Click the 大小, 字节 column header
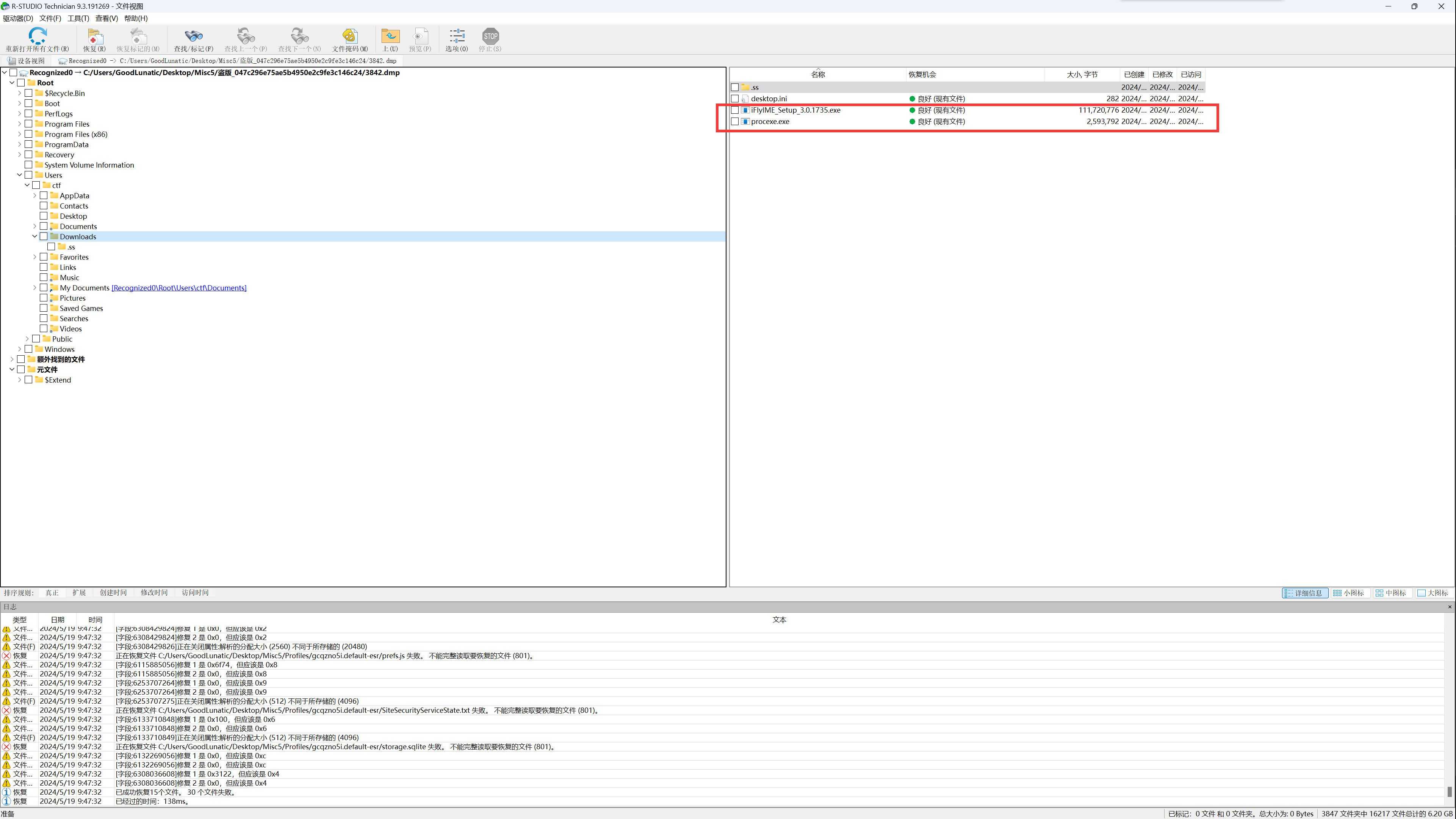 1082,75
